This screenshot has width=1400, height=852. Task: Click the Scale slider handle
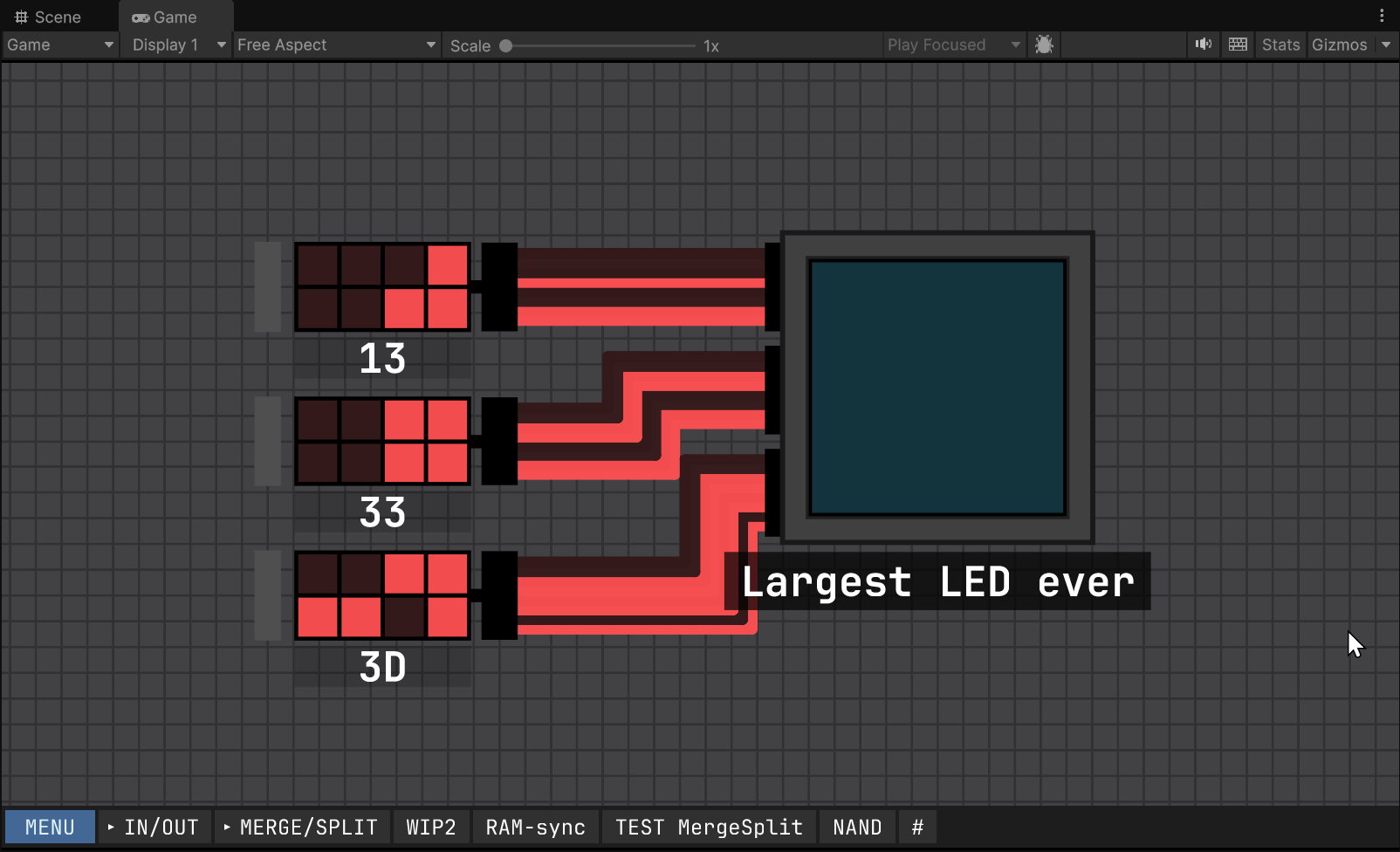point(505,45)
